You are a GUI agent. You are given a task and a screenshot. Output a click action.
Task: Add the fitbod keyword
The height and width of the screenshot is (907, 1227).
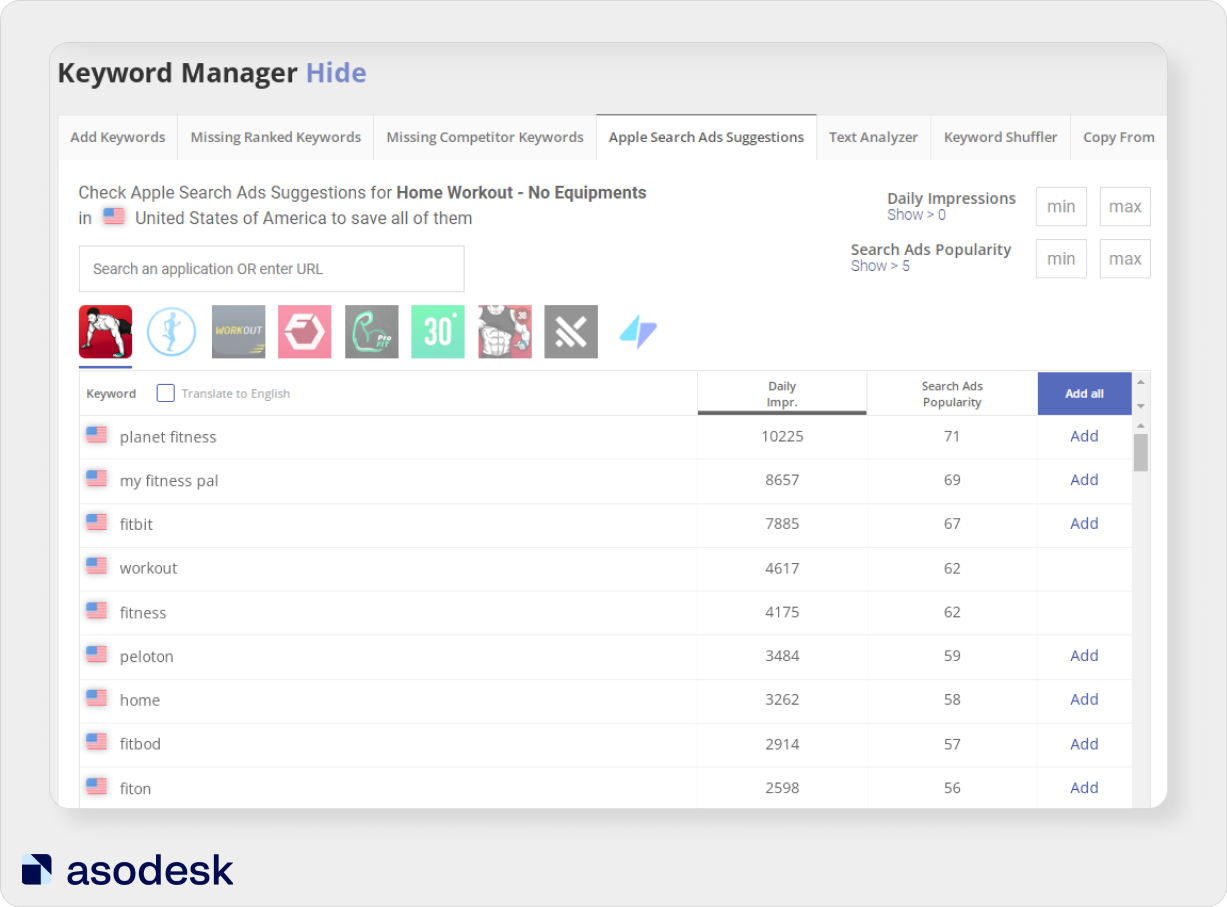tap(1084, 744)
